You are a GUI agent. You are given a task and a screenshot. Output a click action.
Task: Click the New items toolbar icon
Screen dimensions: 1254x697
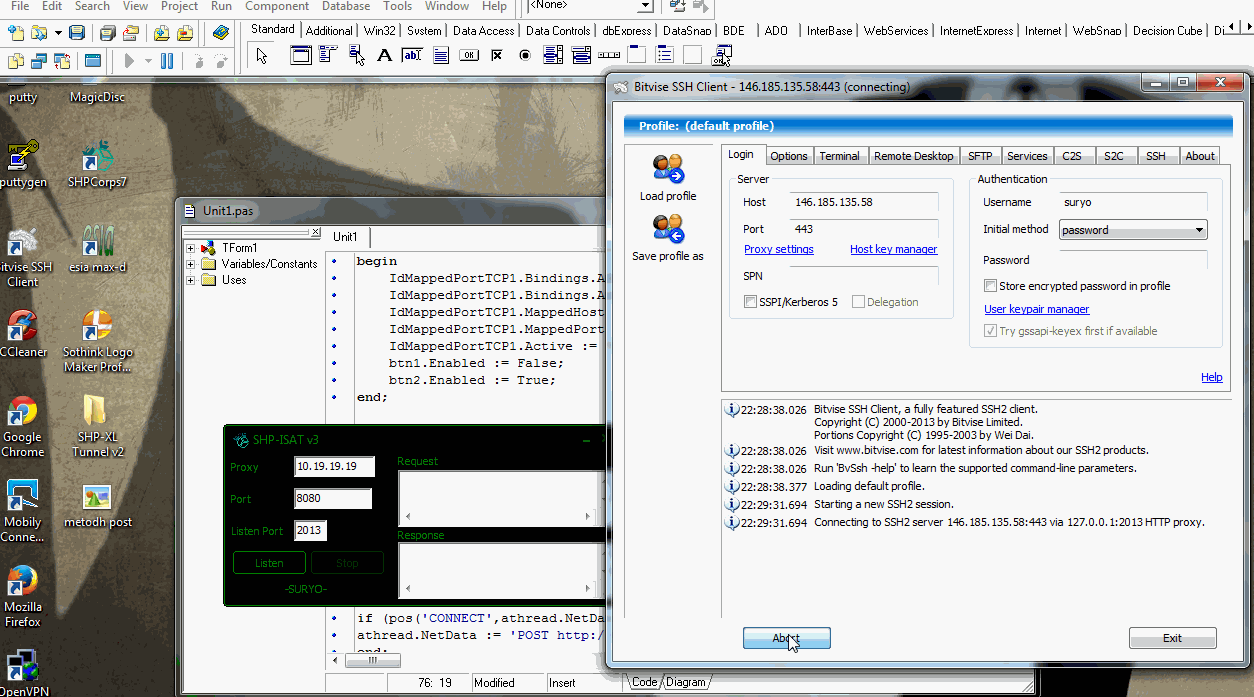click(x=15, y=33)
